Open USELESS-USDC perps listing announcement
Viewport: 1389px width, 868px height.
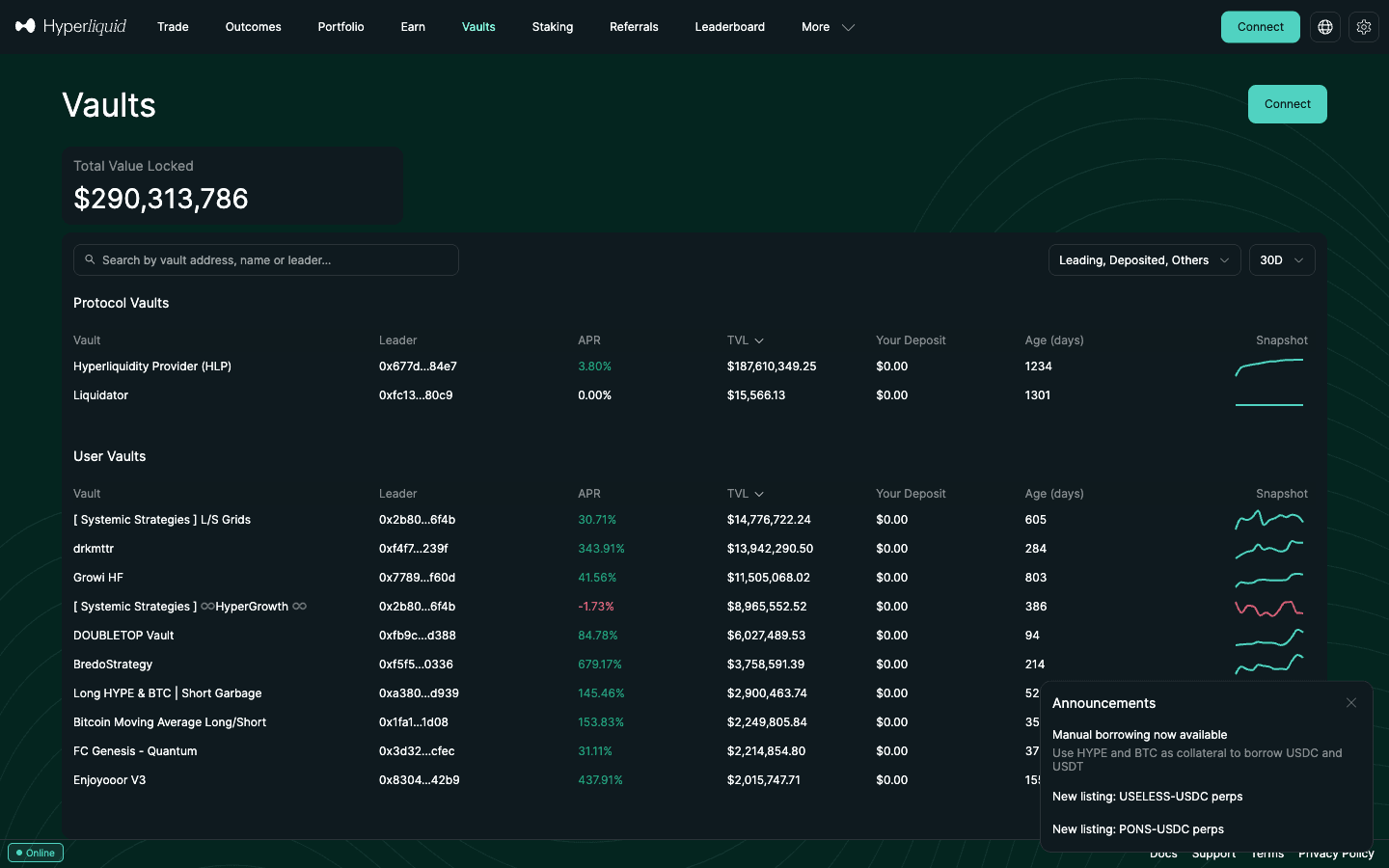[1148, 797]
